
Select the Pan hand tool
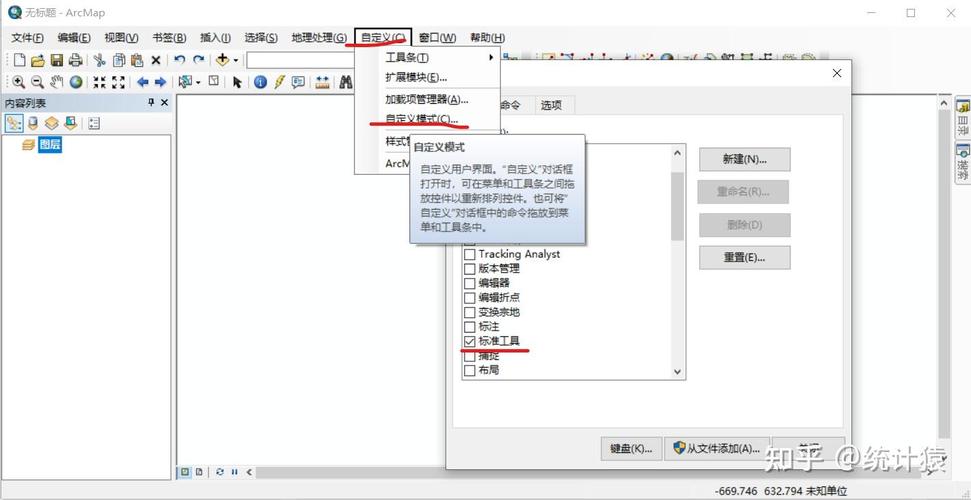pos(56,82)
